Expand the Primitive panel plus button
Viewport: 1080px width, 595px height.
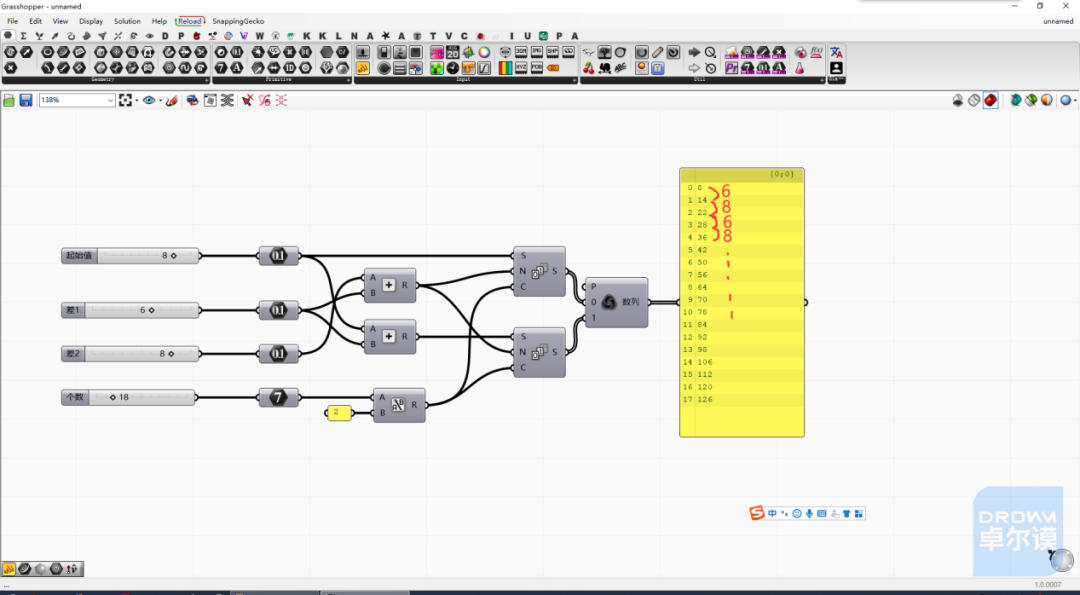tap(349, 80)
